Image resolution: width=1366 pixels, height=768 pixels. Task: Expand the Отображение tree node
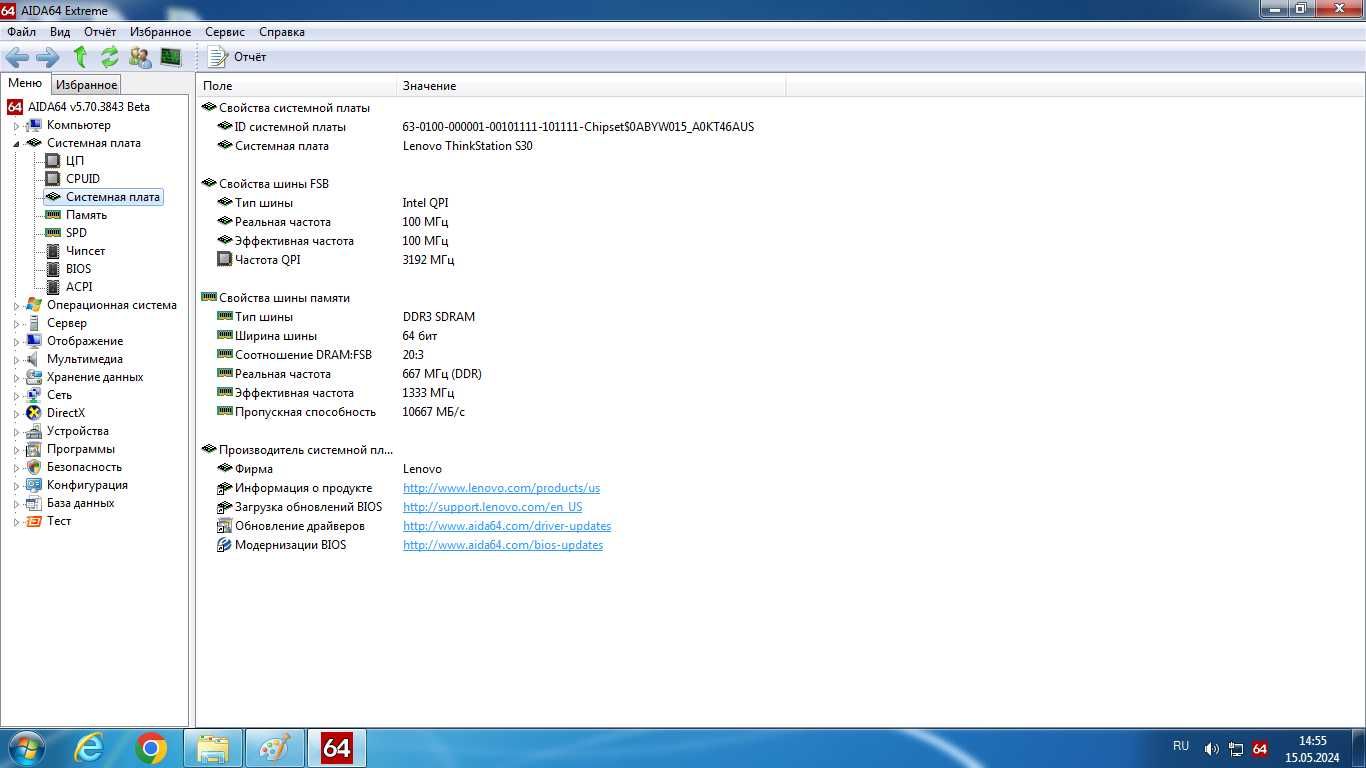pos(16,342)
